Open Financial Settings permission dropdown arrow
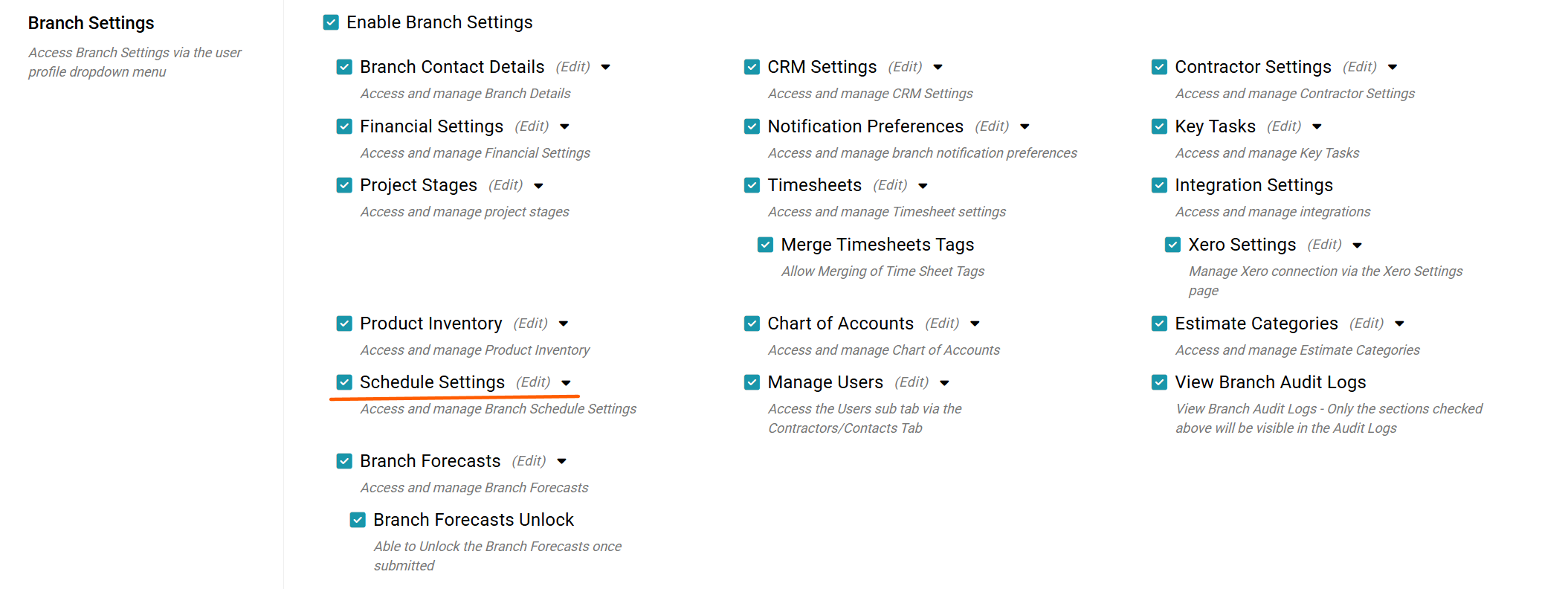Viewport: 1568px width, 589px height. [565, 126]
